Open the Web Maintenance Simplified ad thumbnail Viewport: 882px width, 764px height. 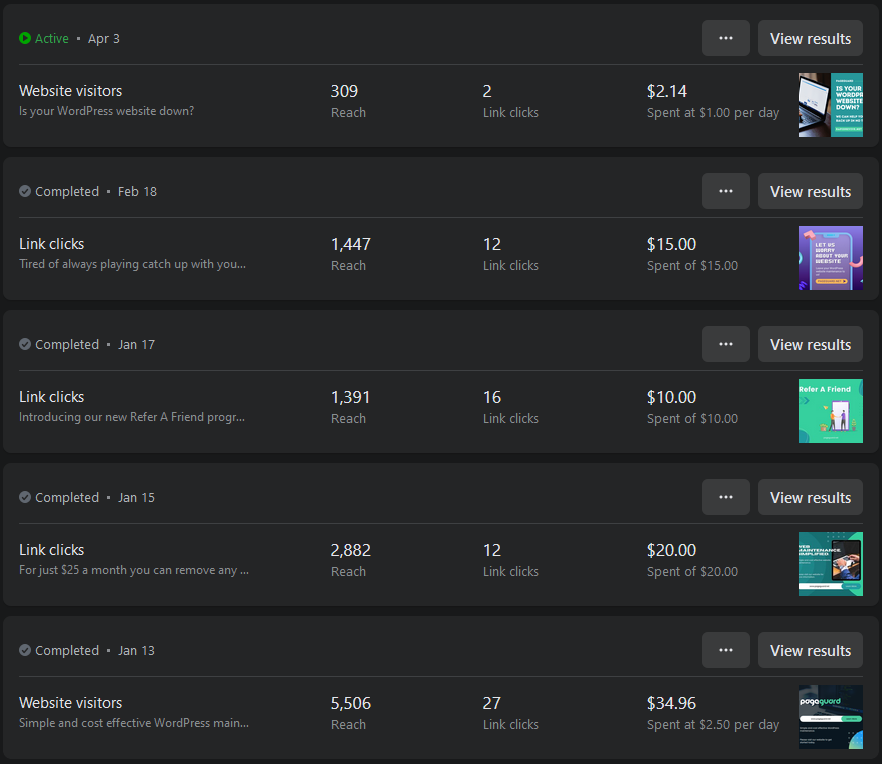(831, 564)
